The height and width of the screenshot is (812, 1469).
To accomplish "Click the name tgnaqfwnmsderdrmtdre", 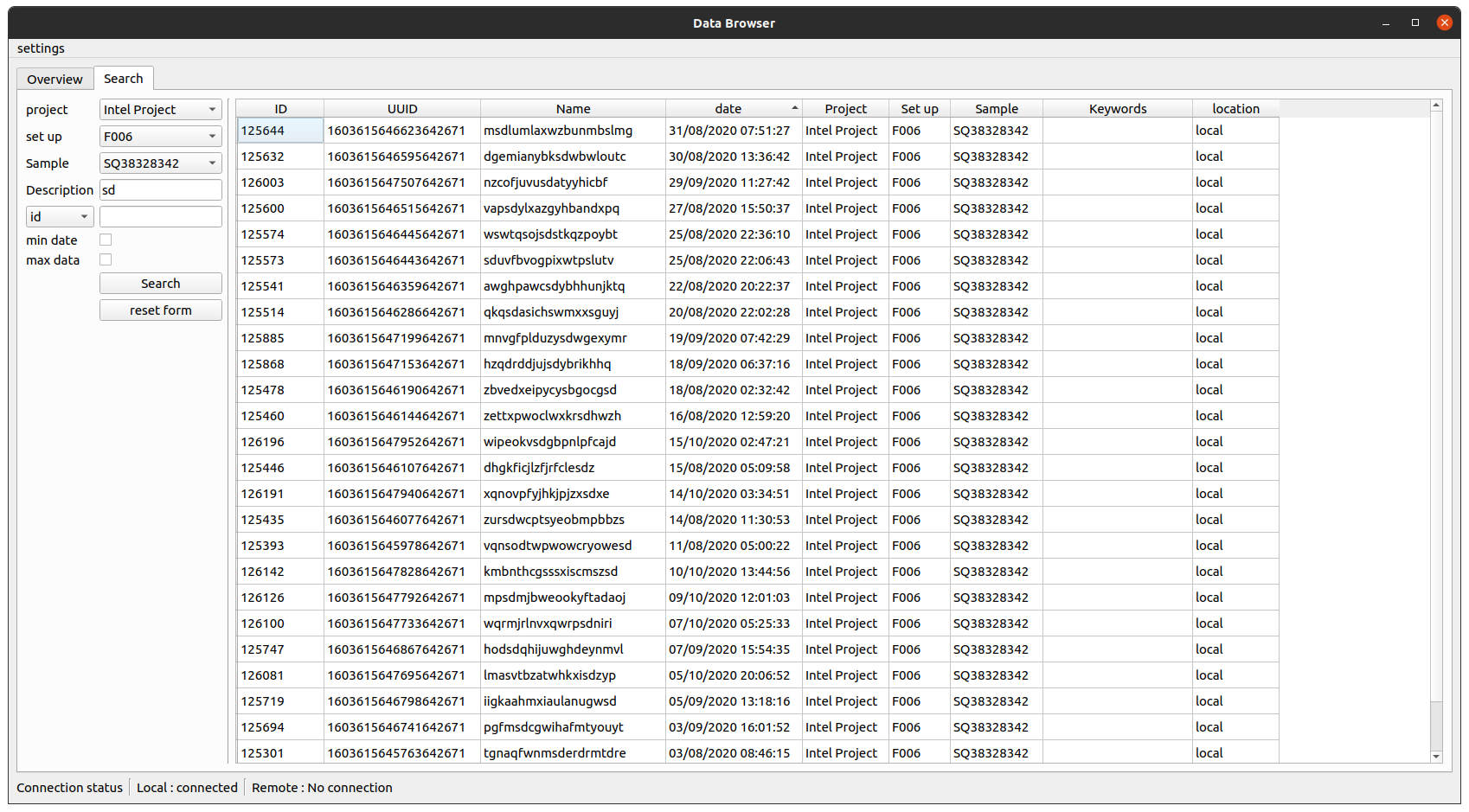I will pos(573,753).
